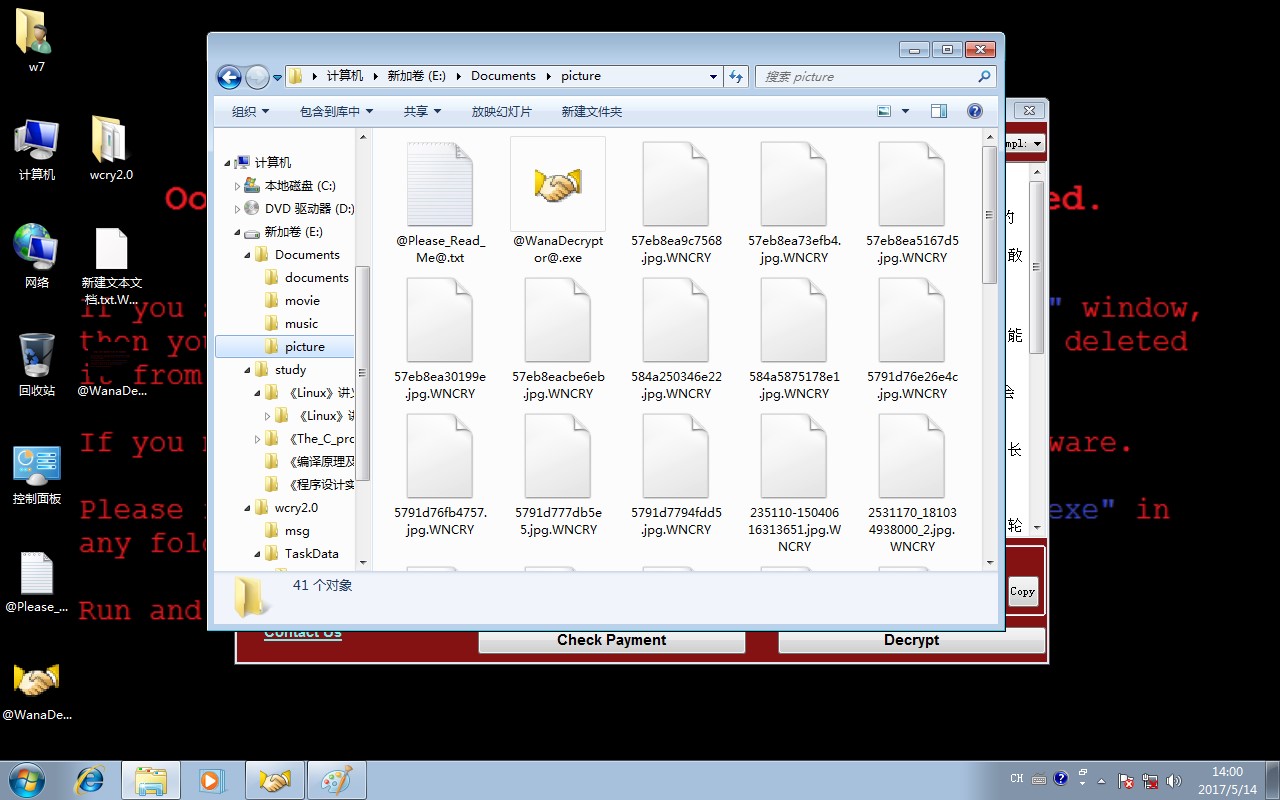Open the Wana Decryptor handshake icon on taskbar

point(274,779)
